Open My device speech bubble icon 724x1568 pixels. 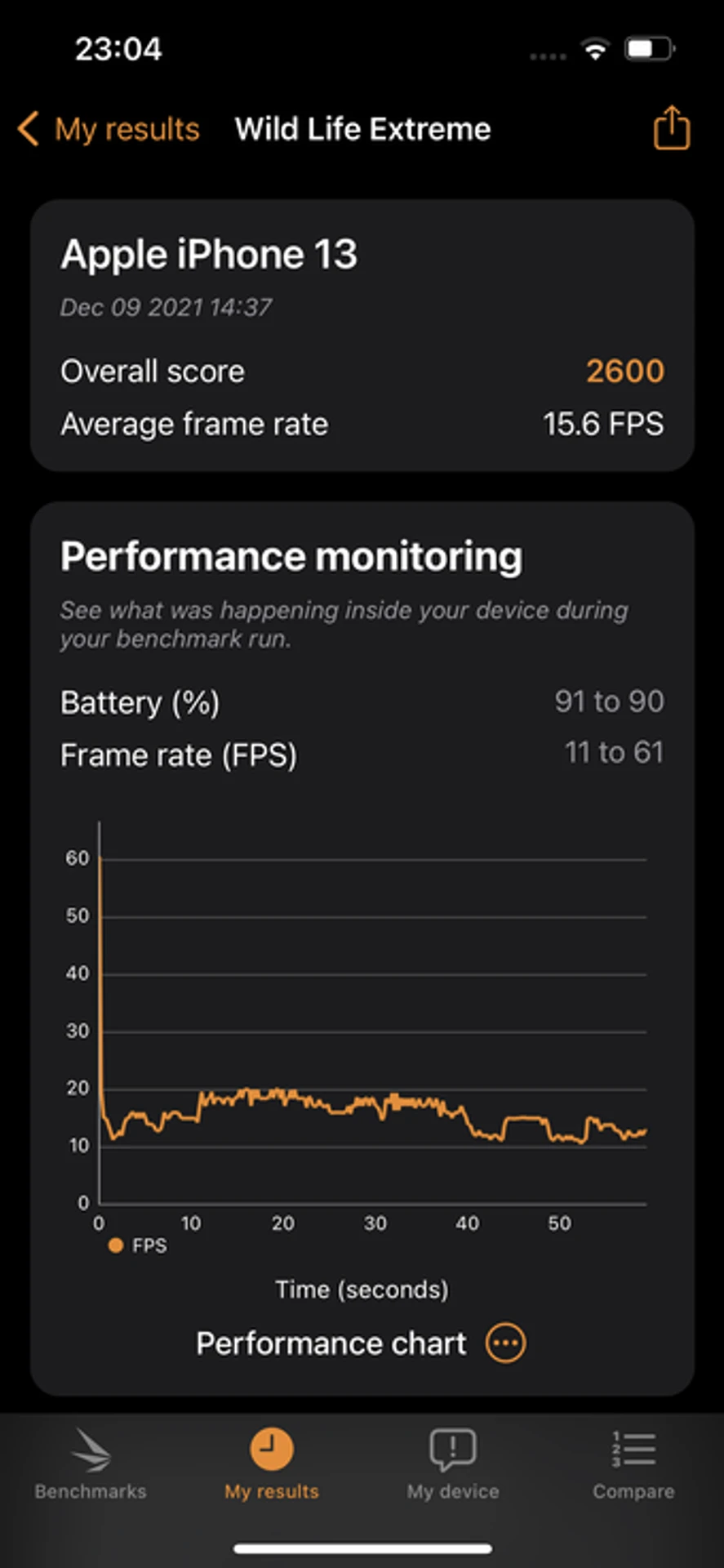tap(453, 1450)
